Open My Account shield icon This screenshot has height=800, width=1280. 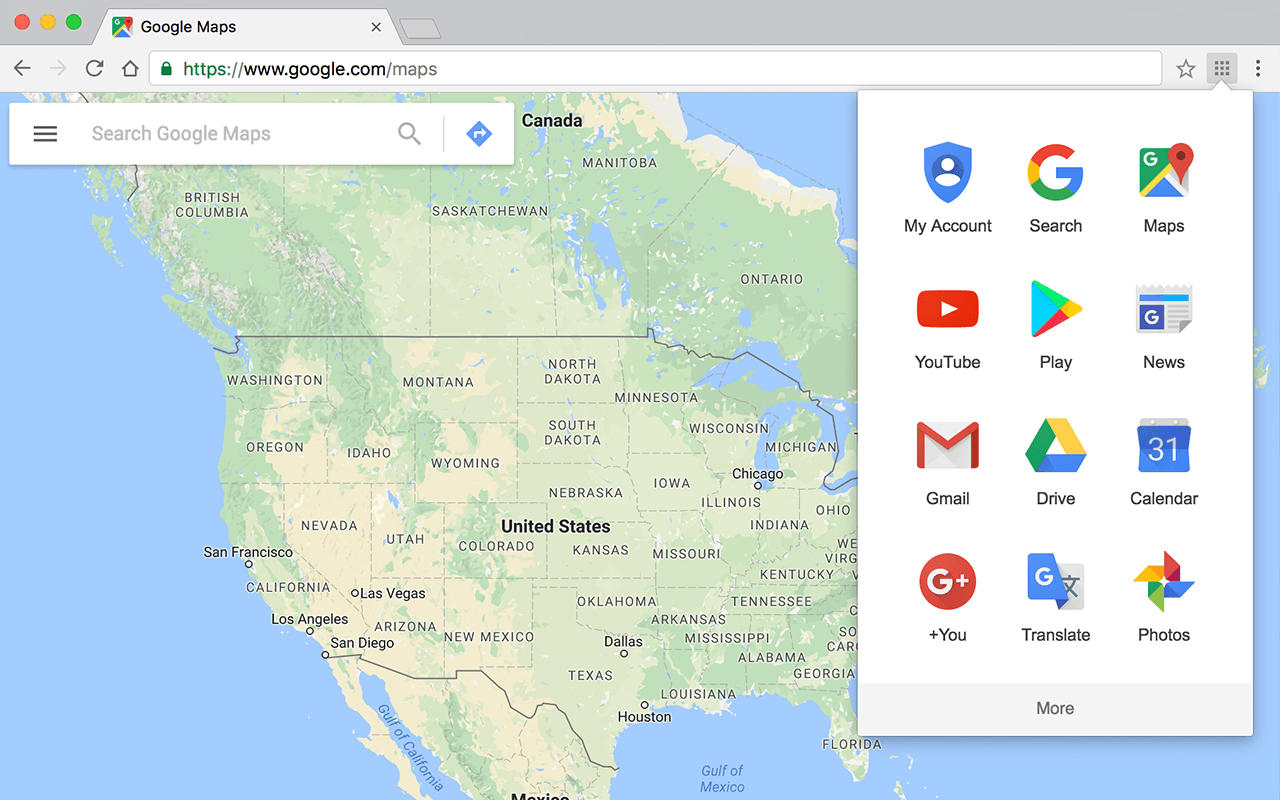click(x=948, y=172)
